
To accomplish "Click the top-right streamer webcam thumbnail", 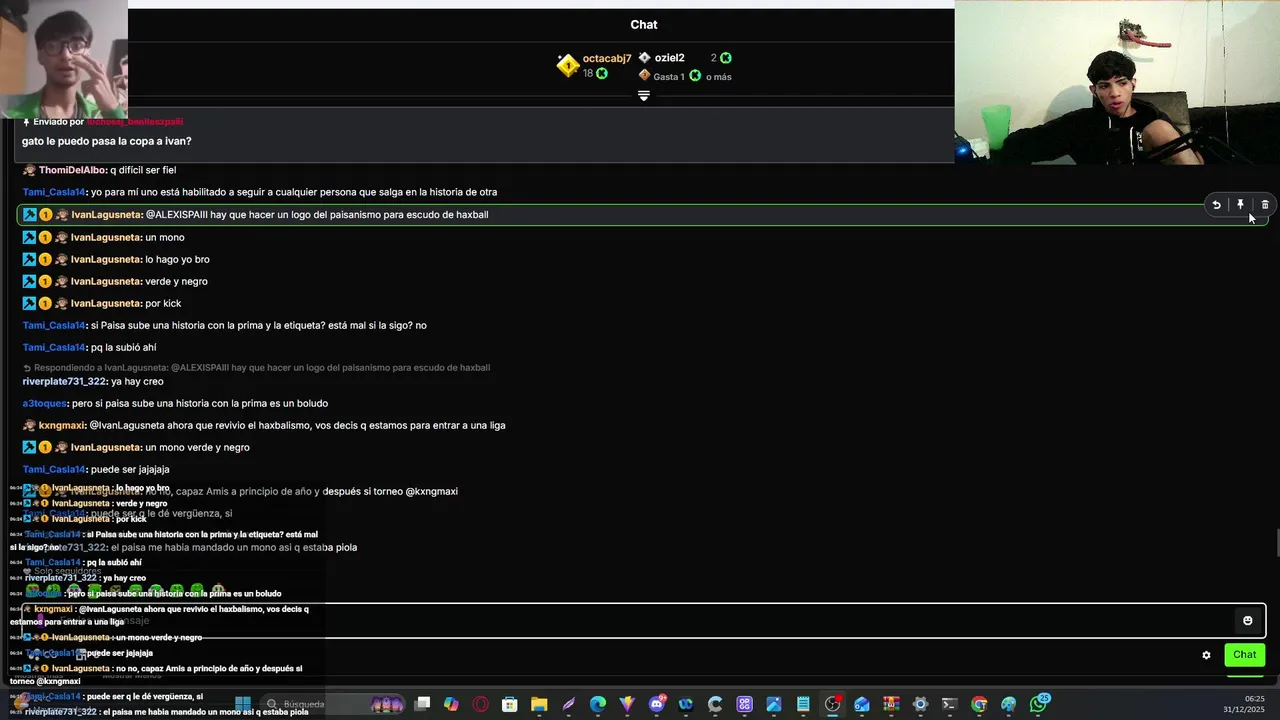I will coord(1117,82).
